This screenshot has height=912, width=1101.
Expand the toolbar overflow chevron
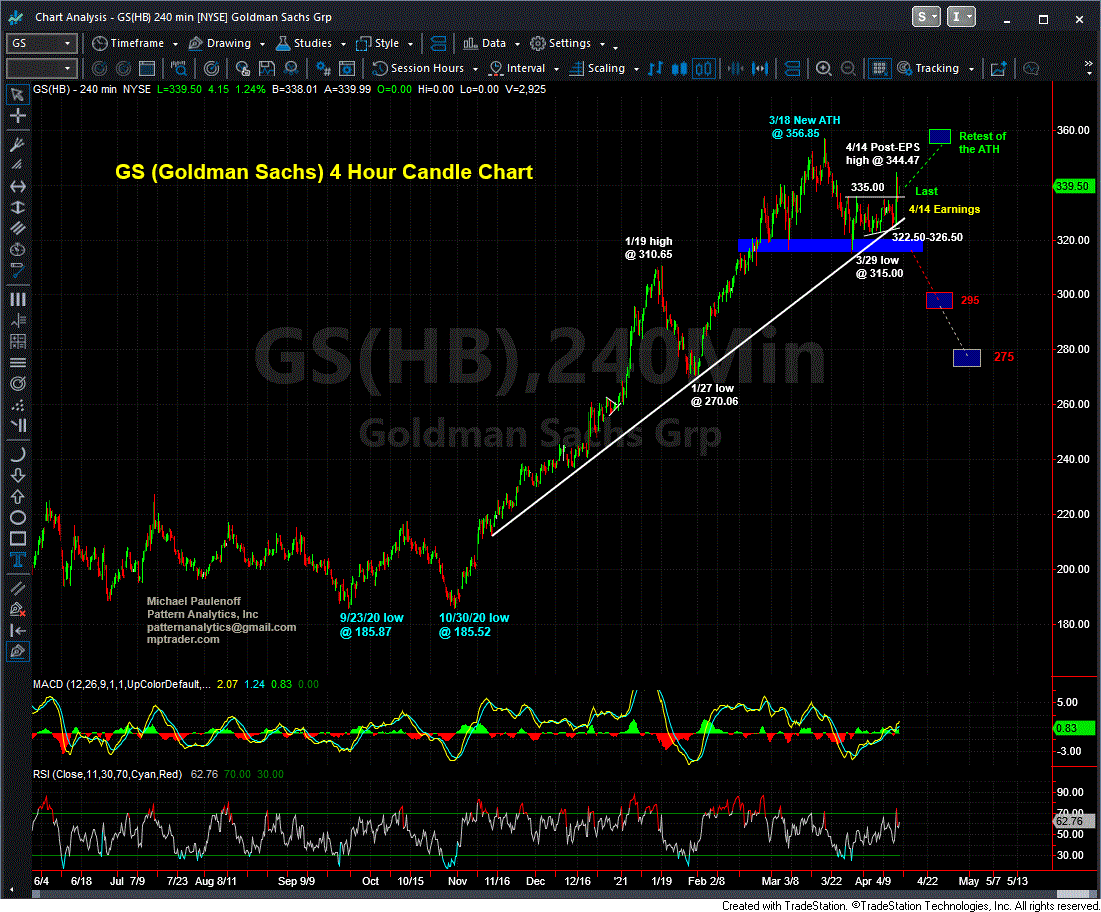pyautogui.click(x=1089, y=65)
